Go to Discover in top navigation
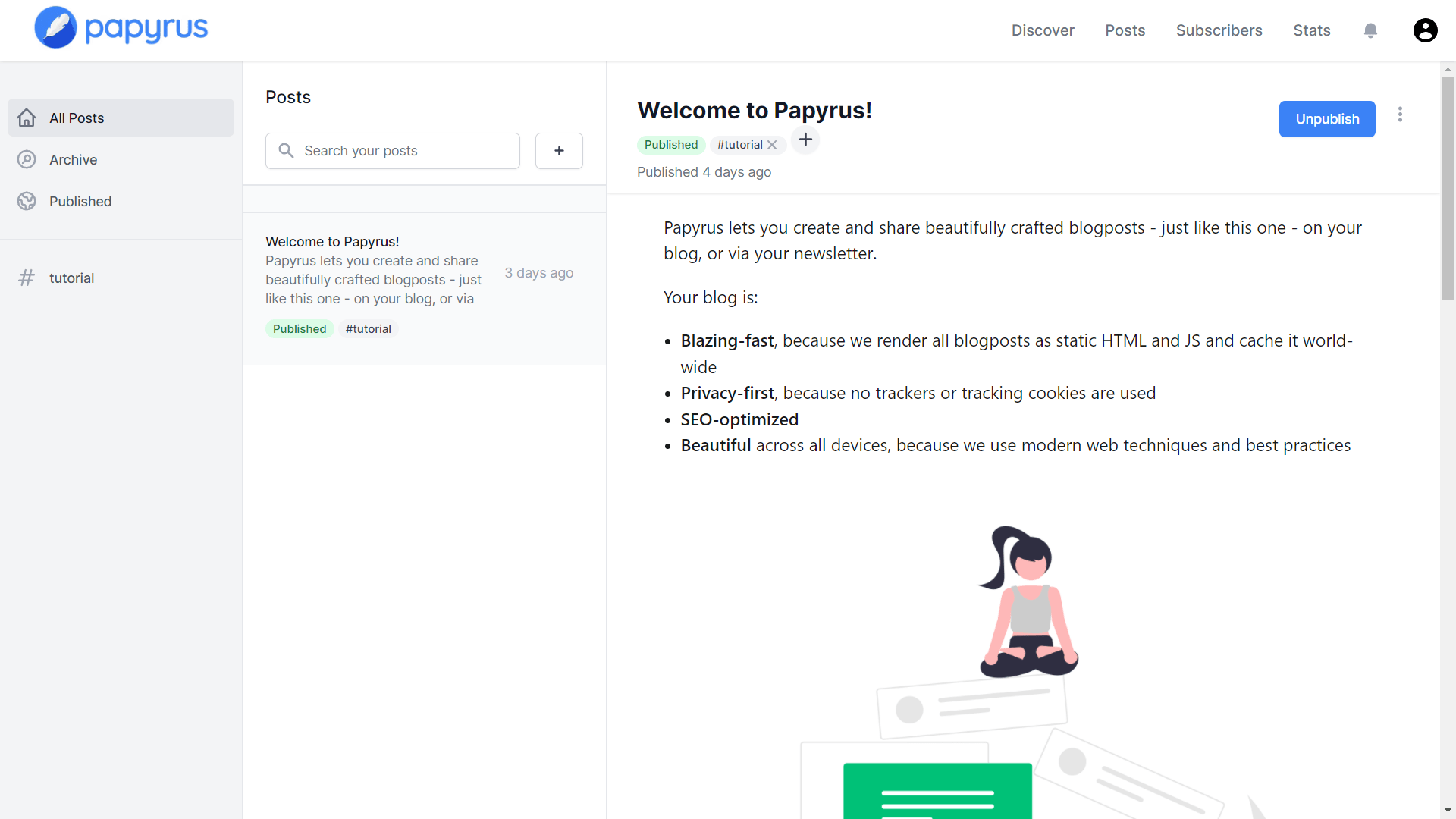The width and height of the screenshot is (1456, 819). [x=1043, y=30]
